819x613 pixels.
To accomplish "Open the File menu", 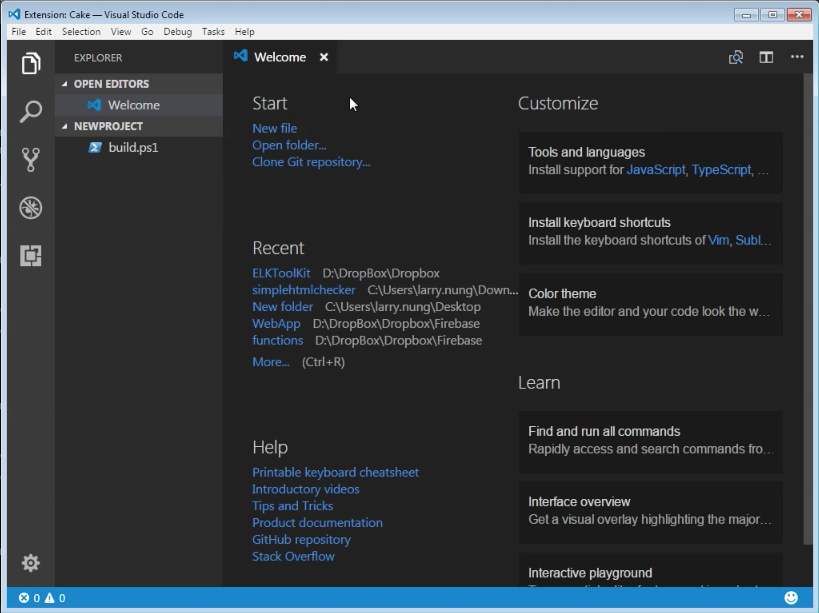I will click(x=19, y=32).
